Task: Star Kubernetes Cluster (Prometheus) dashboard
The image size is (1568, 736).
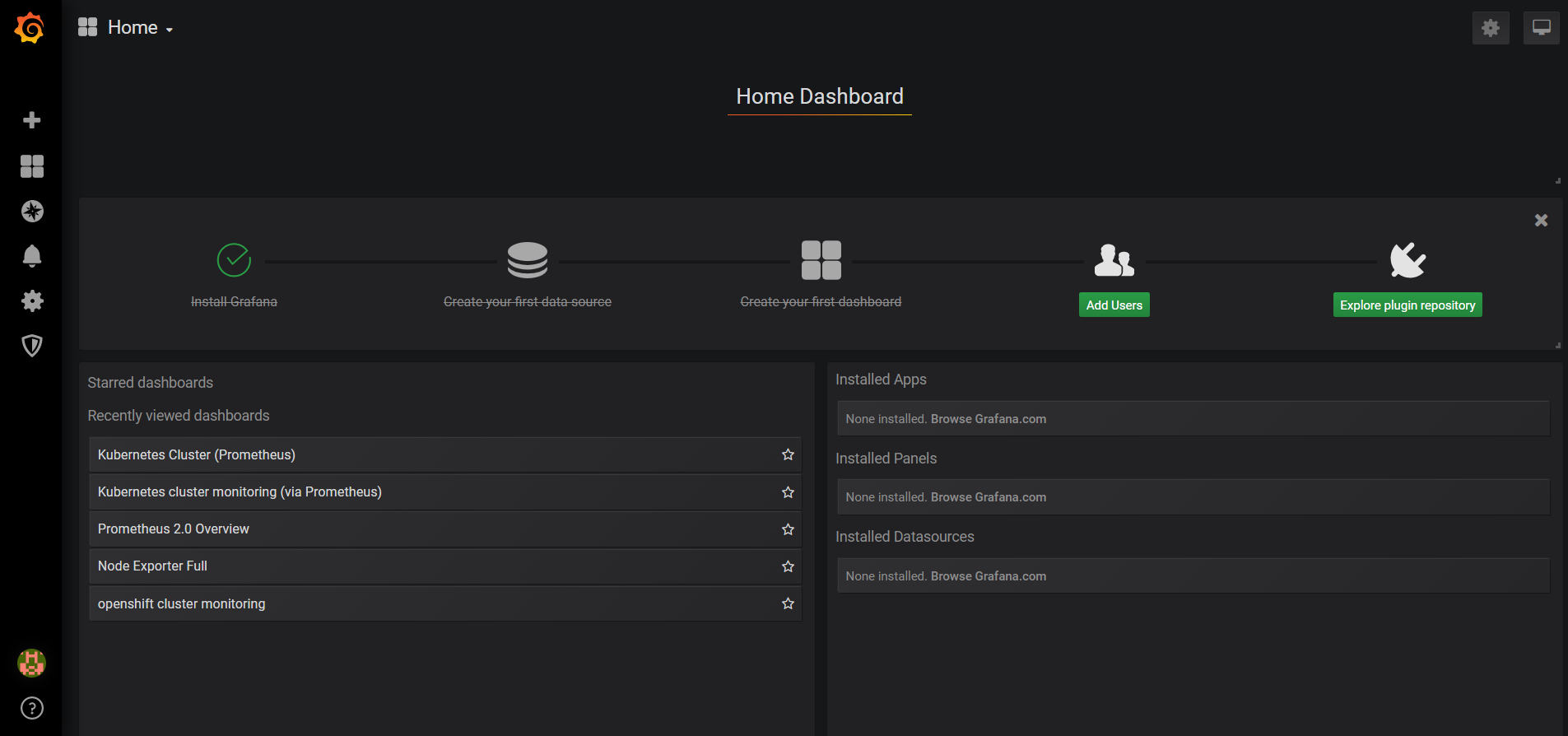Action: 788,454
